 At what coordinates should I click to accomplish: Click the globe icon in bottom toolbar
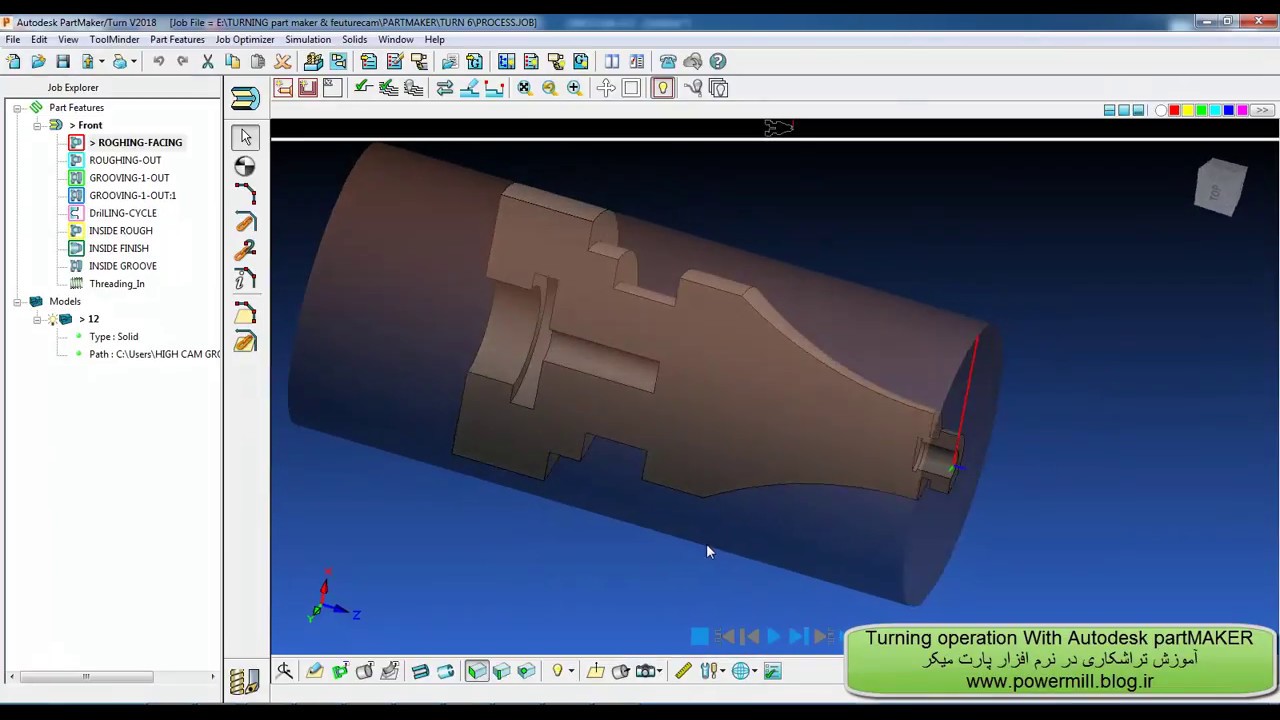[741, 671]
